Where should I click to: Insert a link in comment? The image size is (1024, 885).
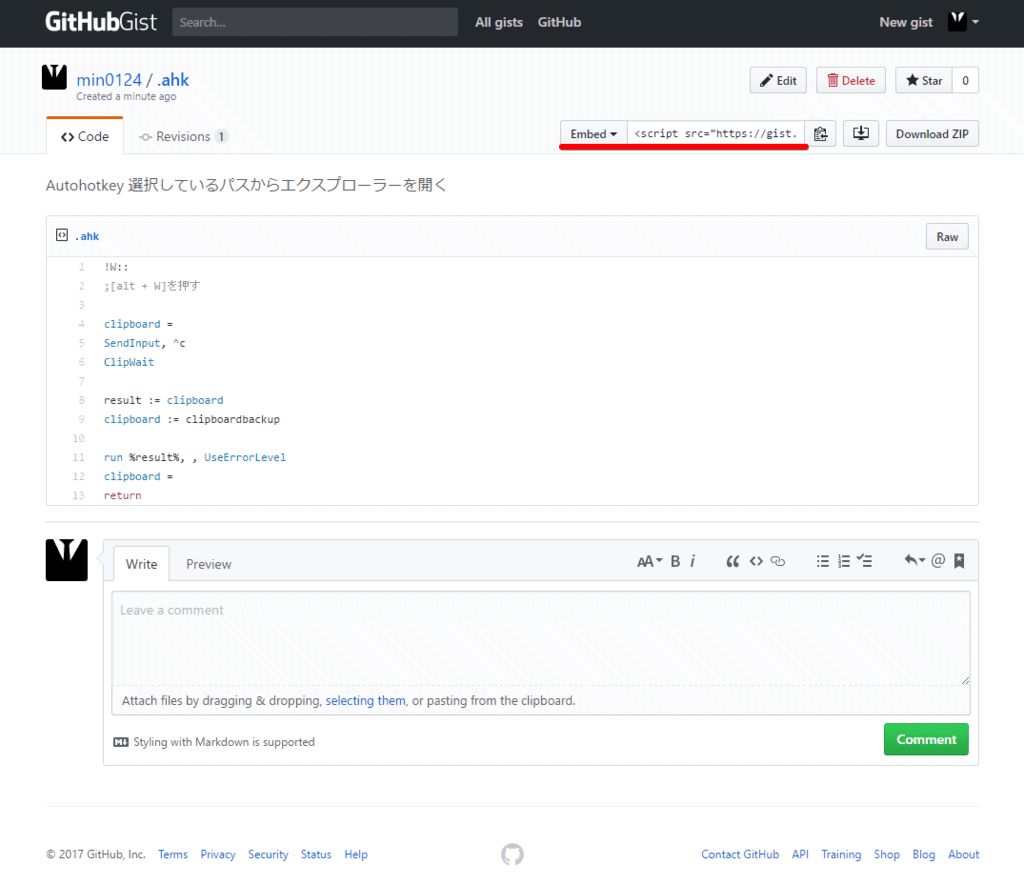click(x=778, y=561)
